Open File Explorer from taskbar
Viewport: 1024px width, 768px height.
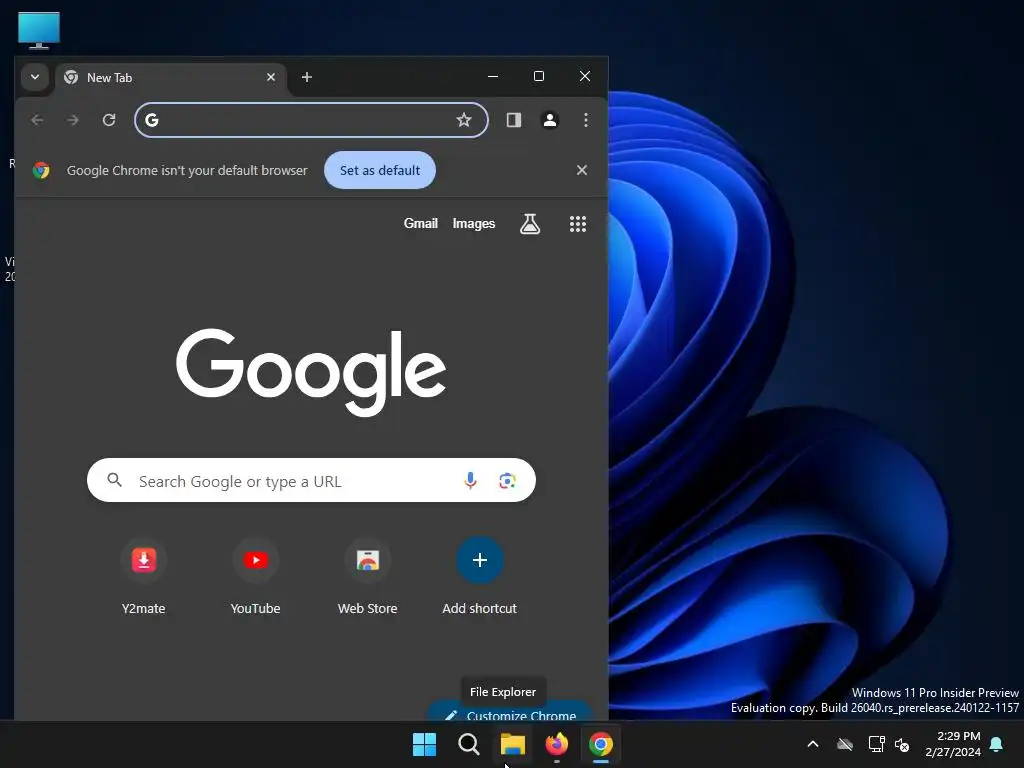tap(513, 744)
